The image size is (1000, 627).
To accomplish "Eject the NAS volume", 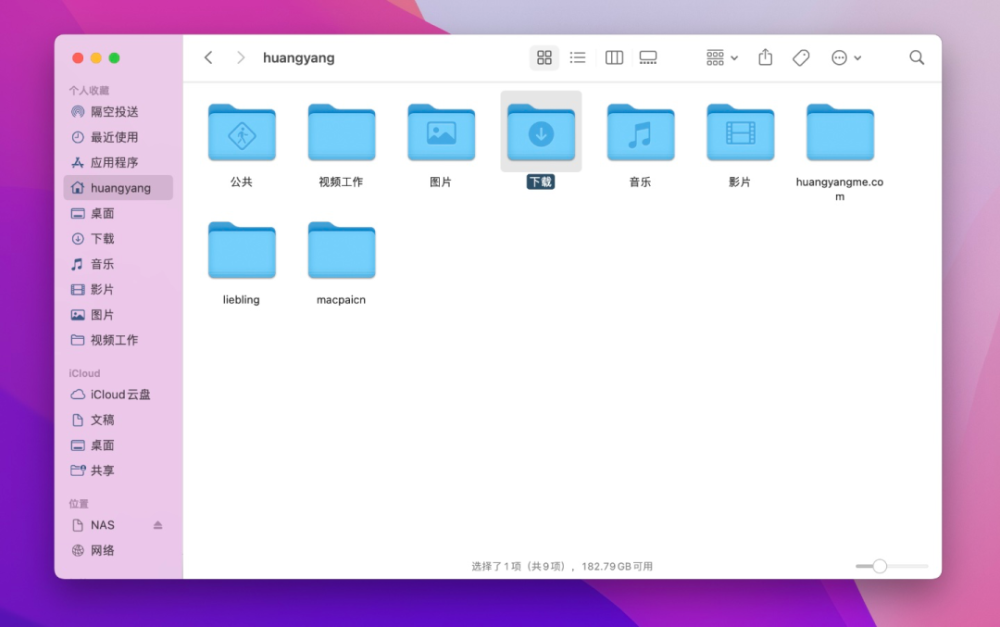I will click(x=157, y=525).
